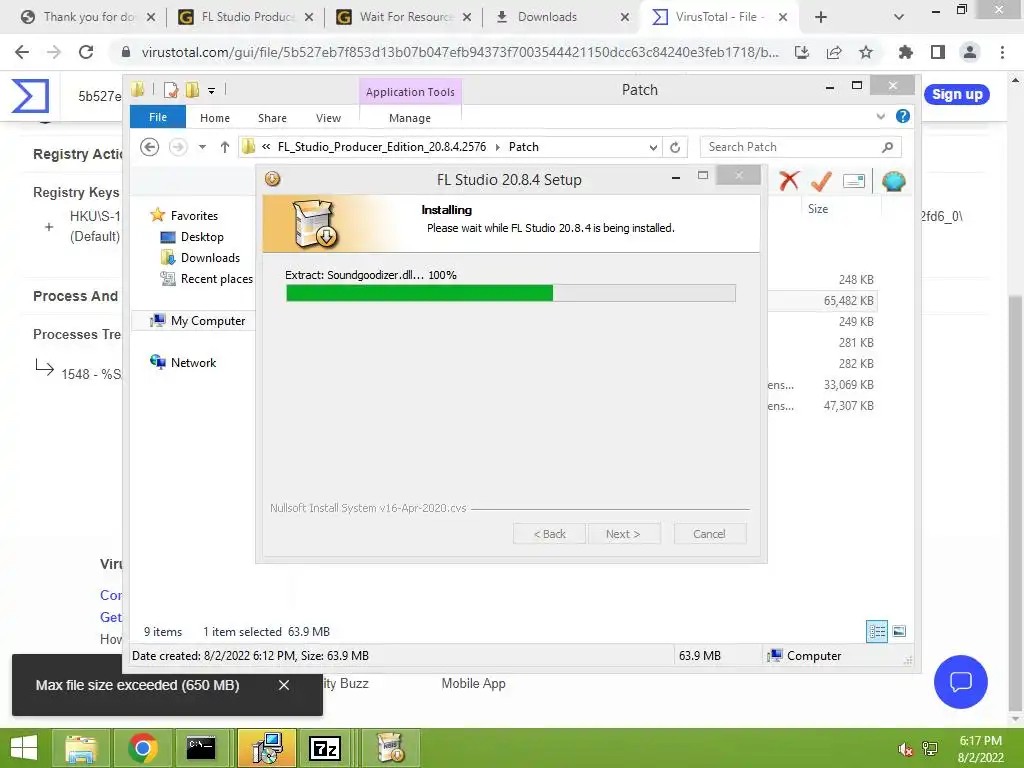Click the Size column header

coord(818,209)
